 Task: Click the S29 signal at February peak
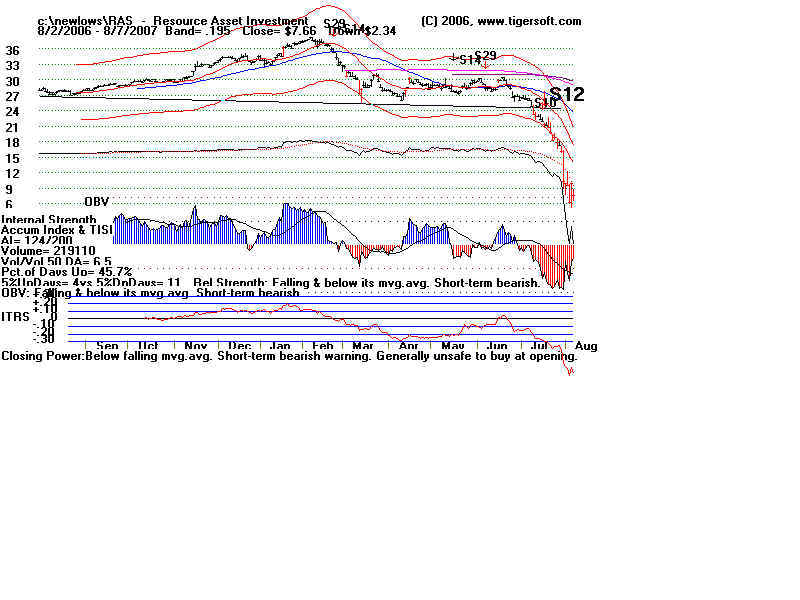pyautogui.click(x=334, y=23)
